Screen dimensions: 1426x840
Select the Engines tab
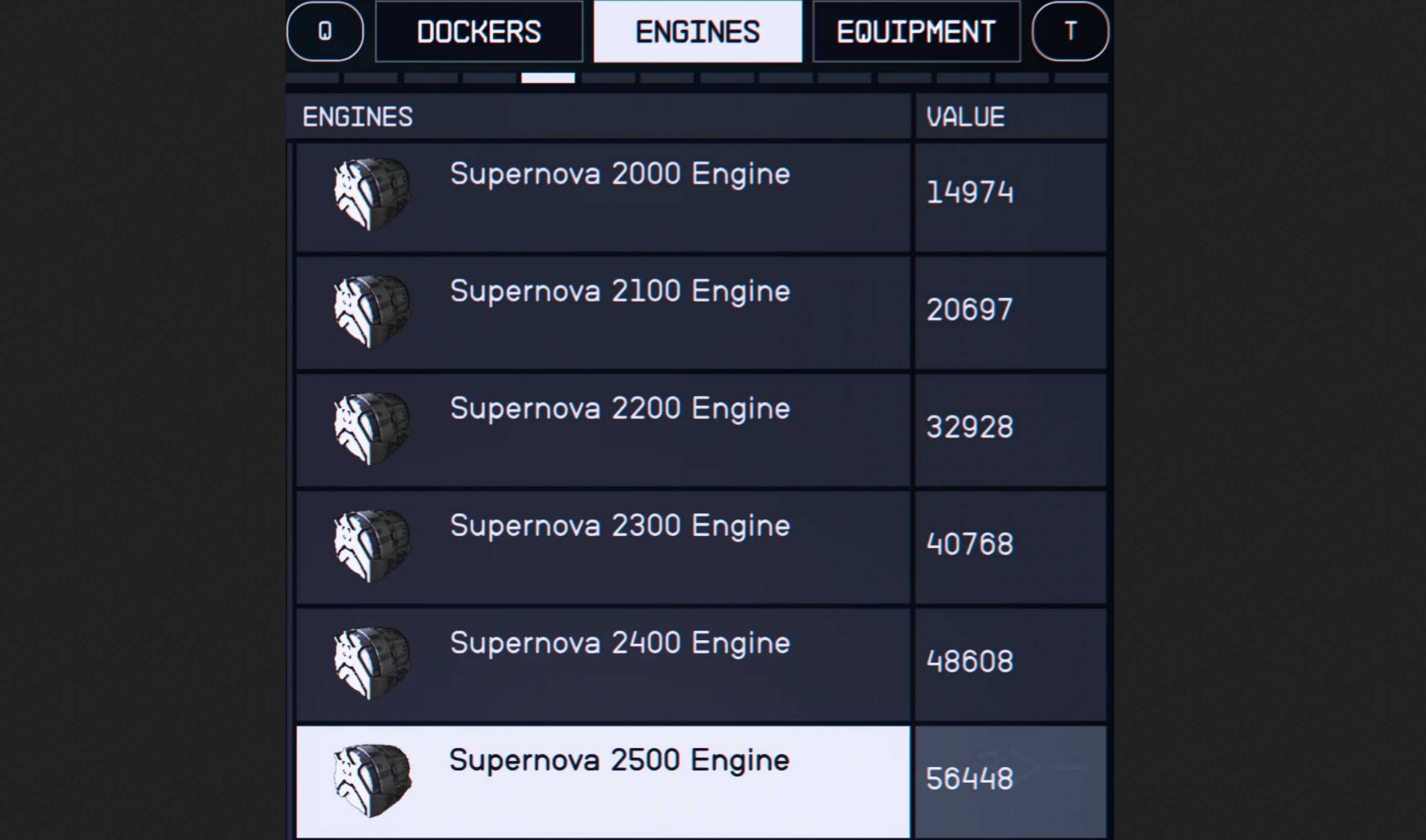[698, 32]
